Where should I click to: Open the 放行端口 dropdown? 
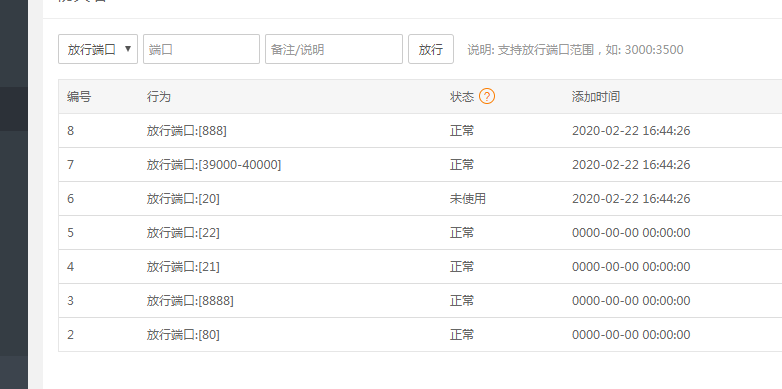98,49
